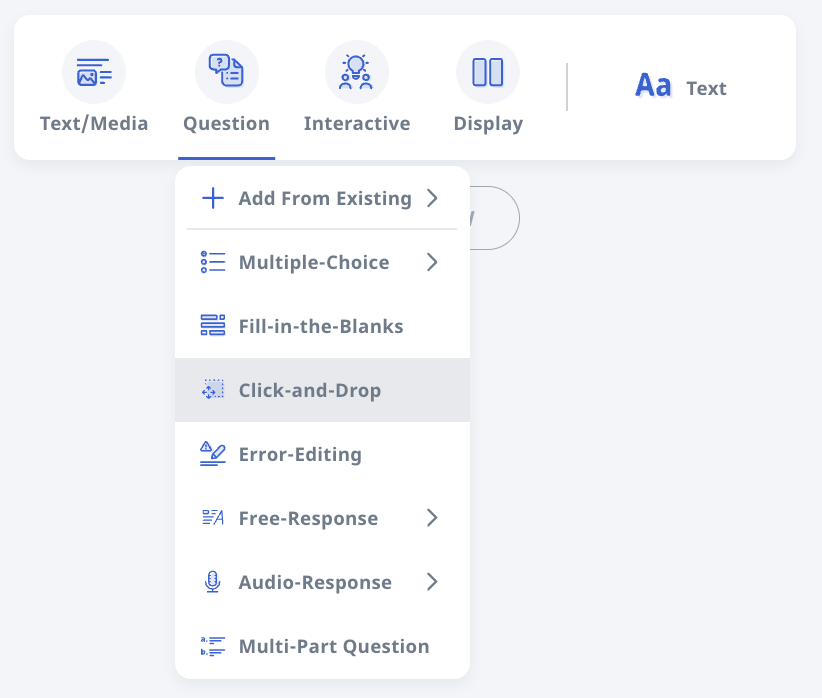Expand the Audio-Response submenu chevron
This screenshot has width=822, height=698.
pos(432,582)
